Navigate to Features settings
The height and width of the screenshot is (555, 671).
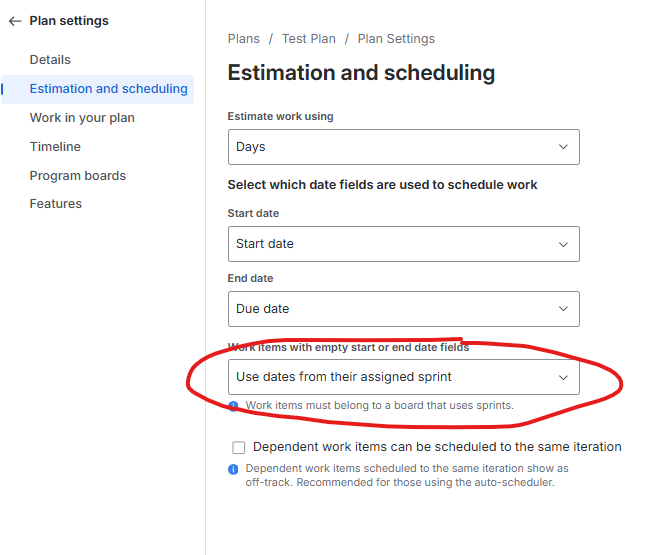pos(56,204)
